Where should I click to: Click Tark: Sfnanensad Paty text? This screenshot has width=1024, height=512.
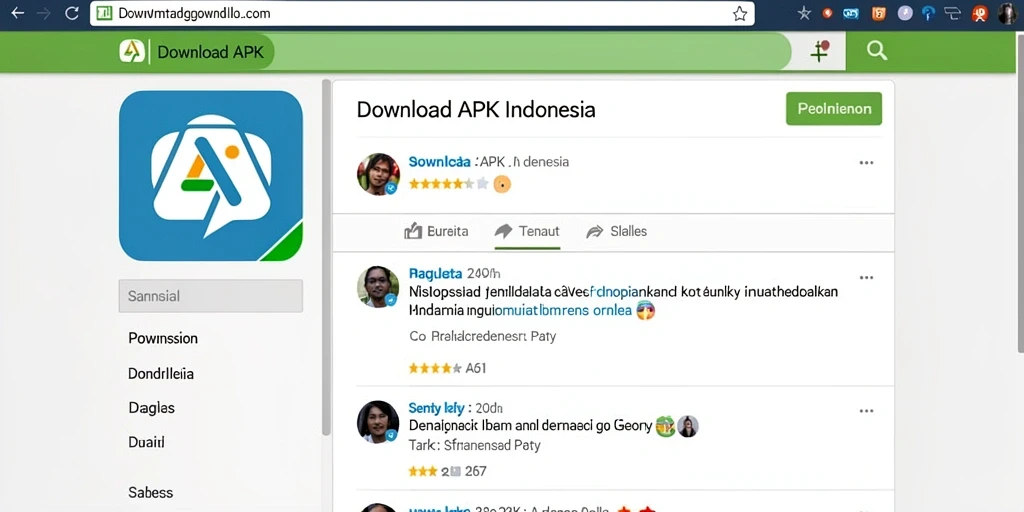475,445
